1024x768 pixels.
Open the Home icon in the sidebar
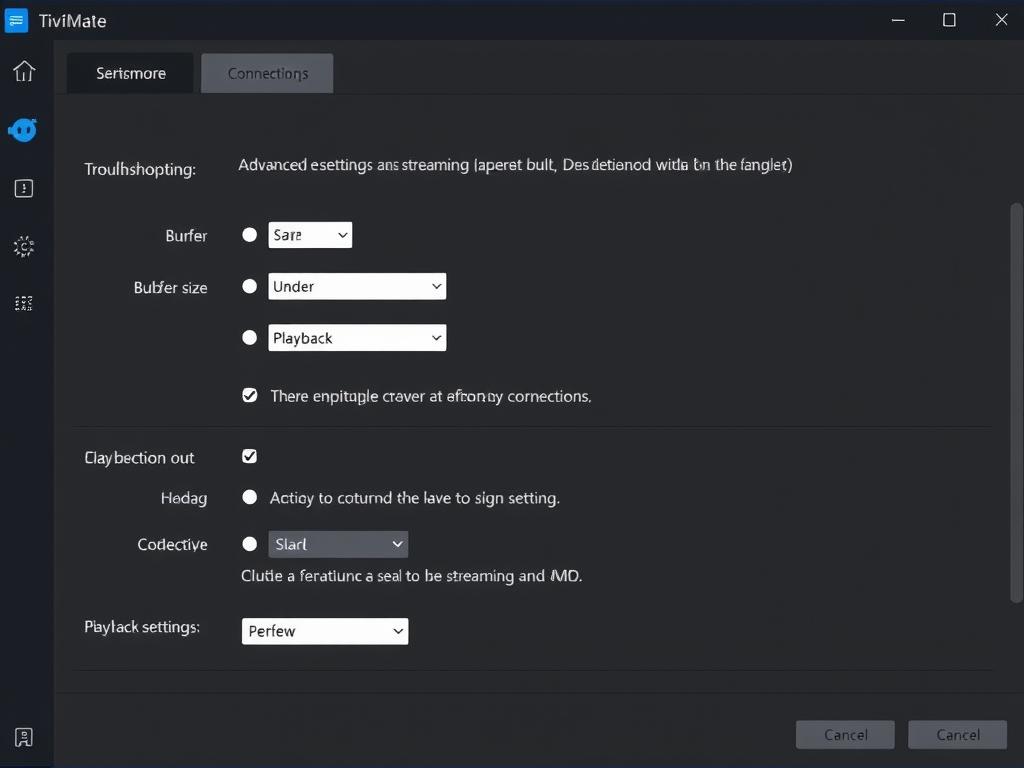pyautogui.click(x=23, y=71)
